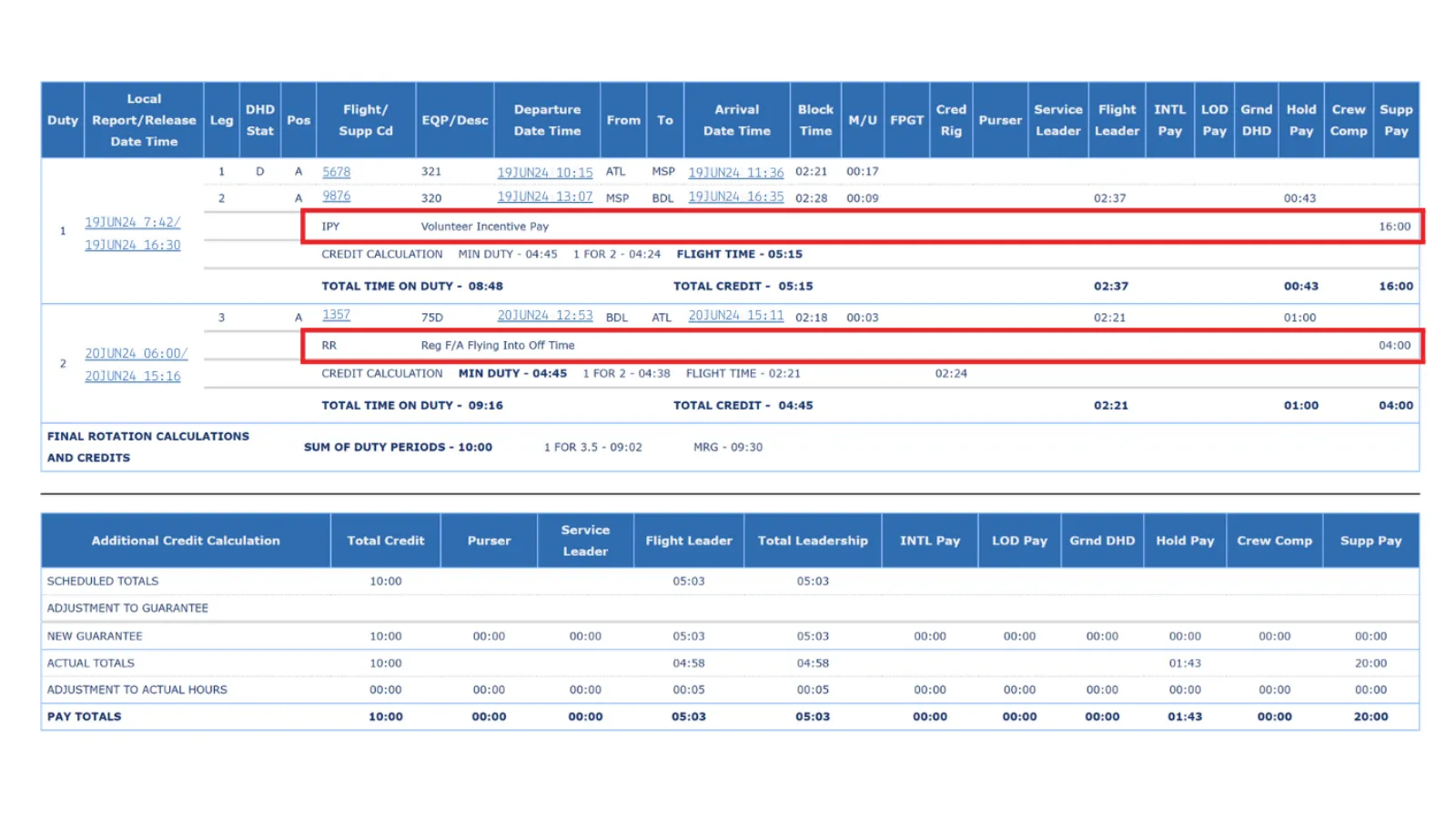
Task: Click departure time 19JUN24 13:07
Action: pos(544,197)
